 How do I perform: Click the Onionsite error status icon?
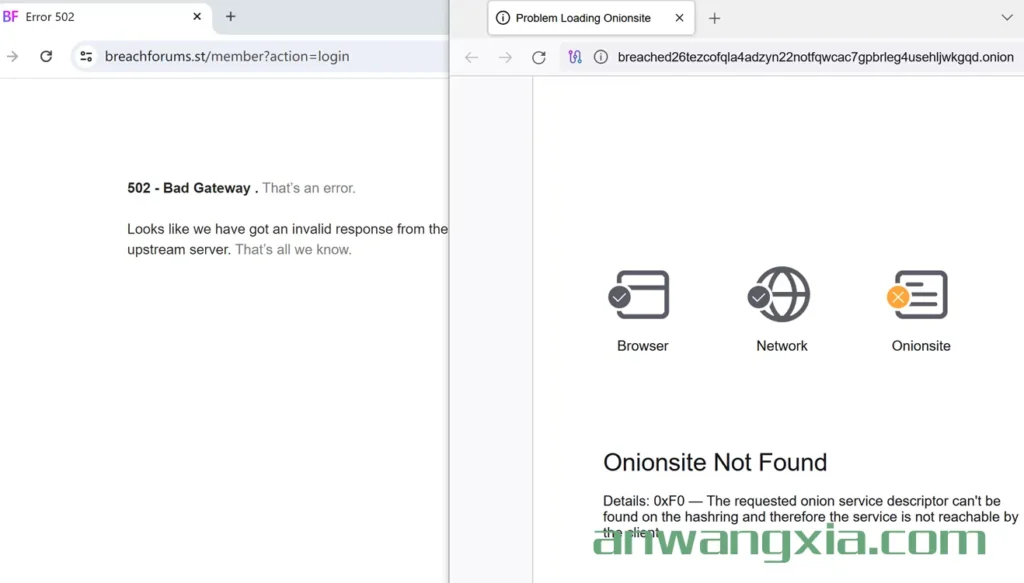(918, 294)
